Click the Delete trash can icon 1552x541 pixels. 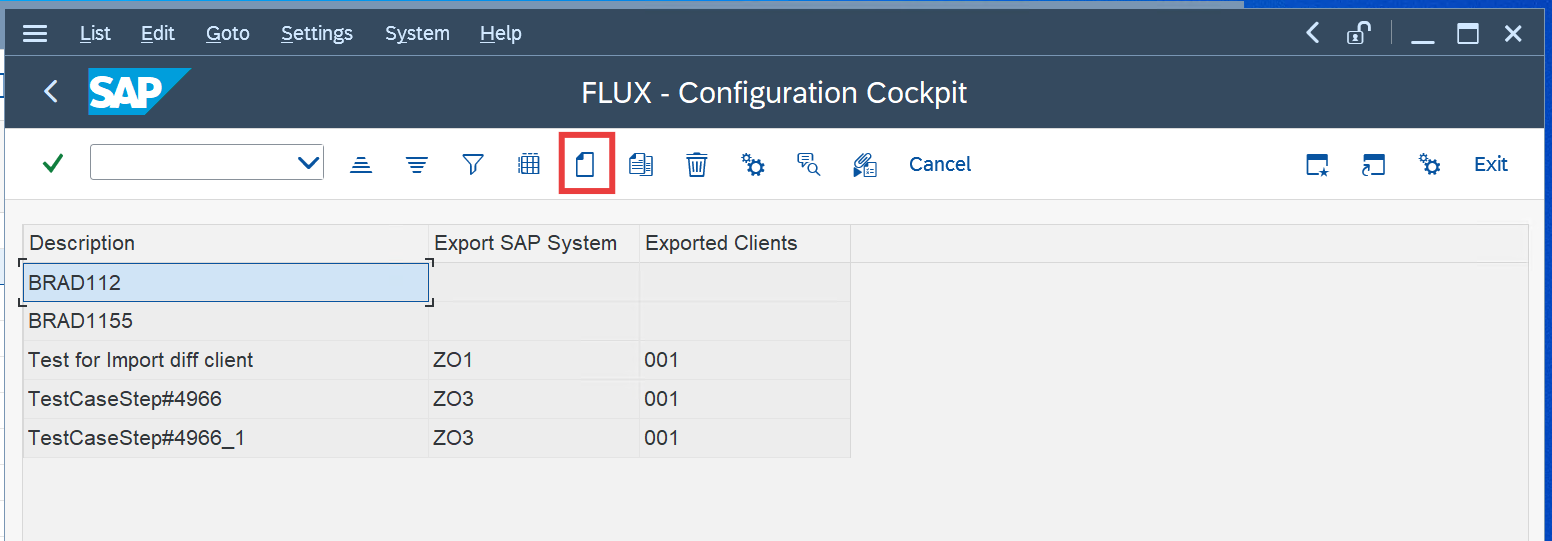coord(697,165)
